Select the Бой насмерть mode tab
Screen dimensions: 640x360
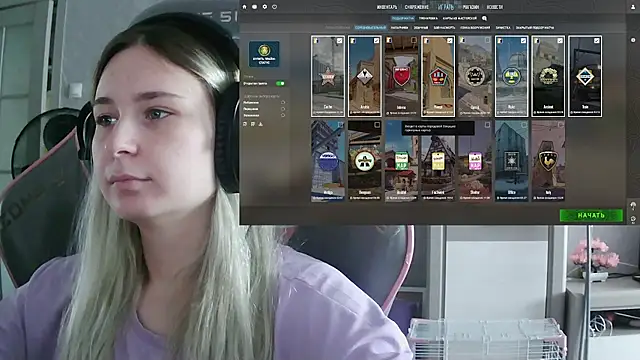click(x=444, y=28)
